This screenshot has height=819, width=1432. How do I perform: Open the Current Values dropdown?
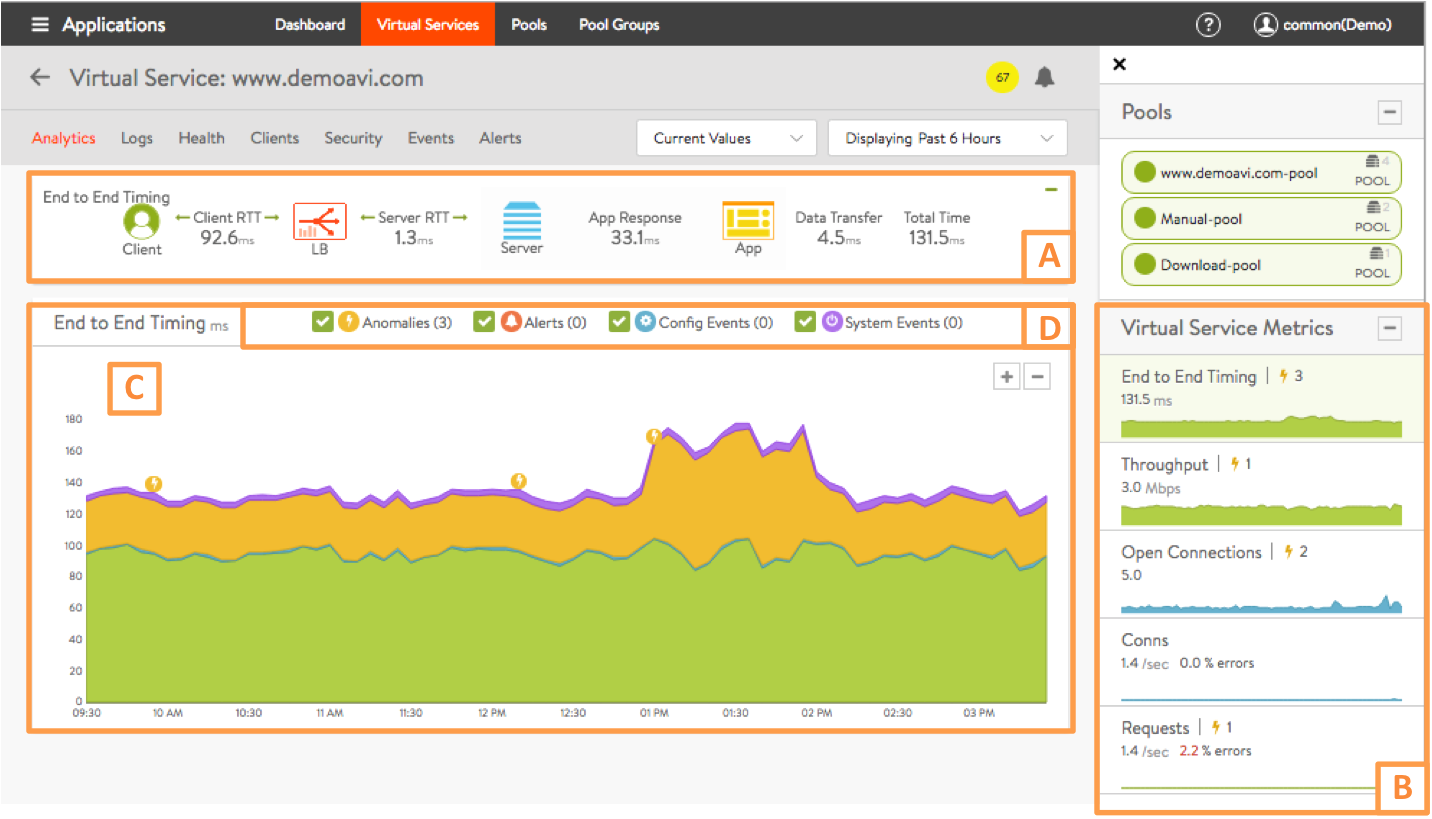click(727, 138)
